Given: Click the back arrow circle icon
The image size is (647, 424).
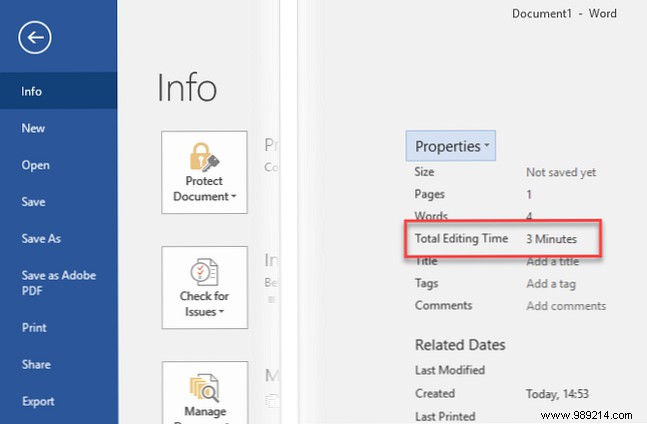Looking at the screenshot, I should tap(35, 38).
